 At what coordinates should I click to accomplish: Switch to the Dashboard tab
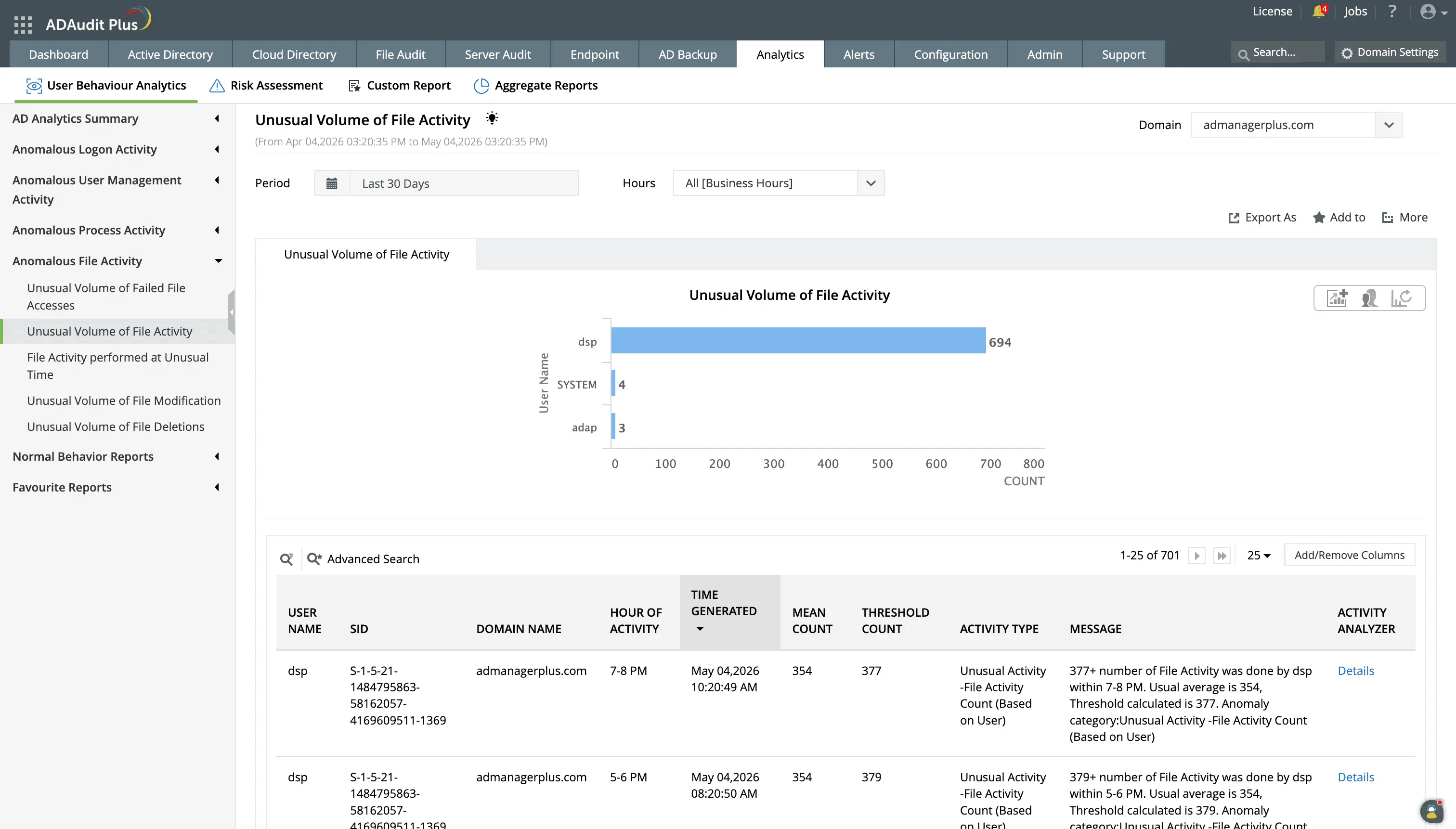click(59, 54)
